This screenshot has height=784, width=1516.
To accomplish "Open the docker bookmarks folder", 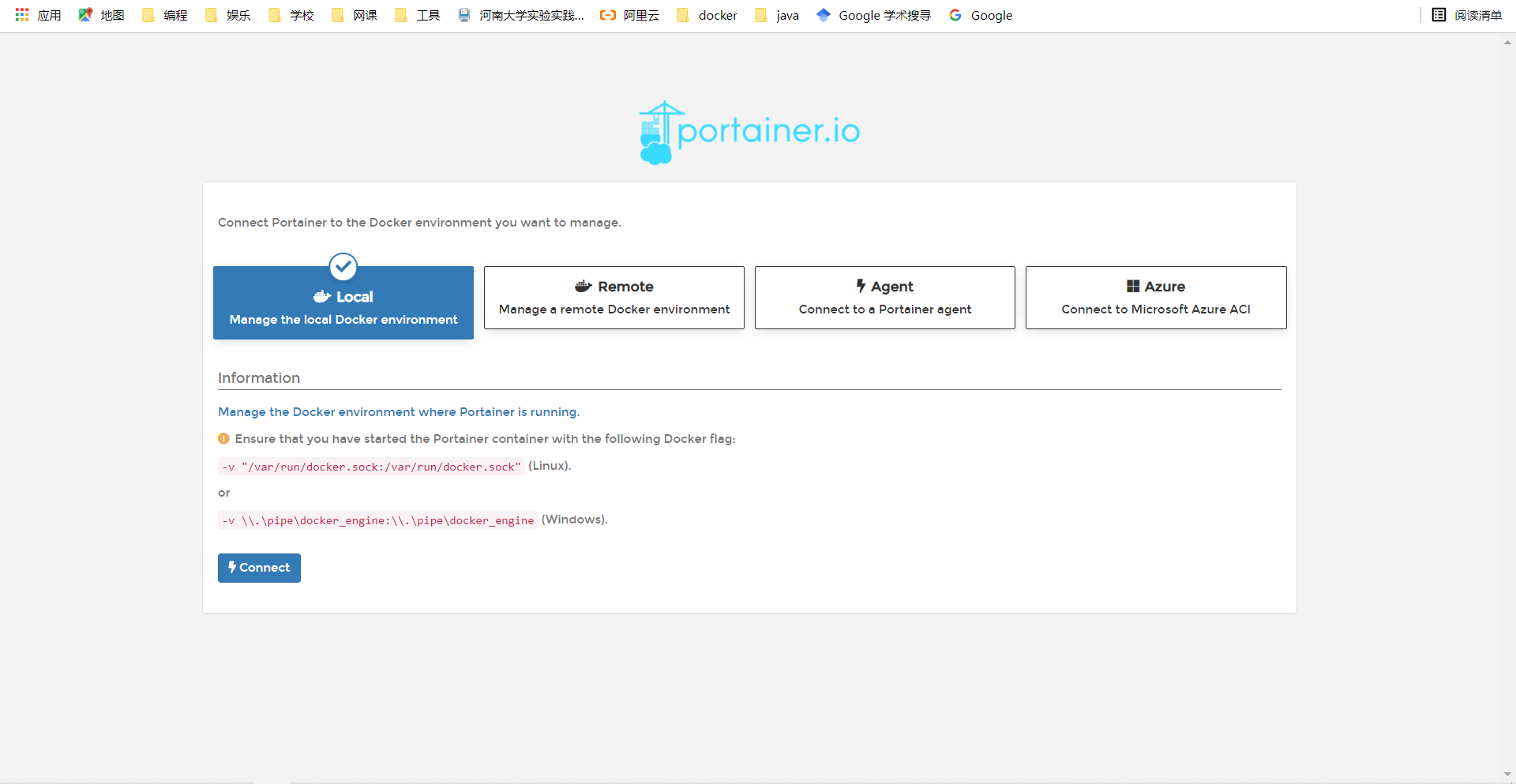I will 707,15.
